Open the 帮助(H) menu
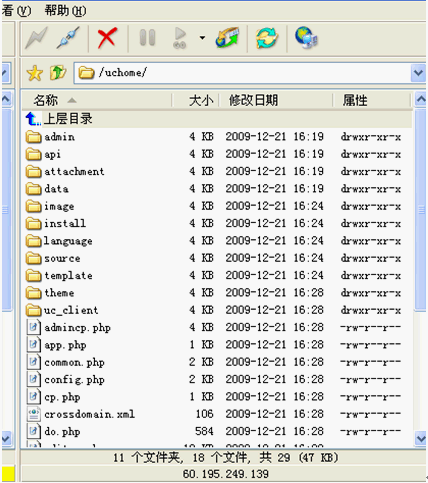The height and width of the screenshot is (483, 428). 65,11
